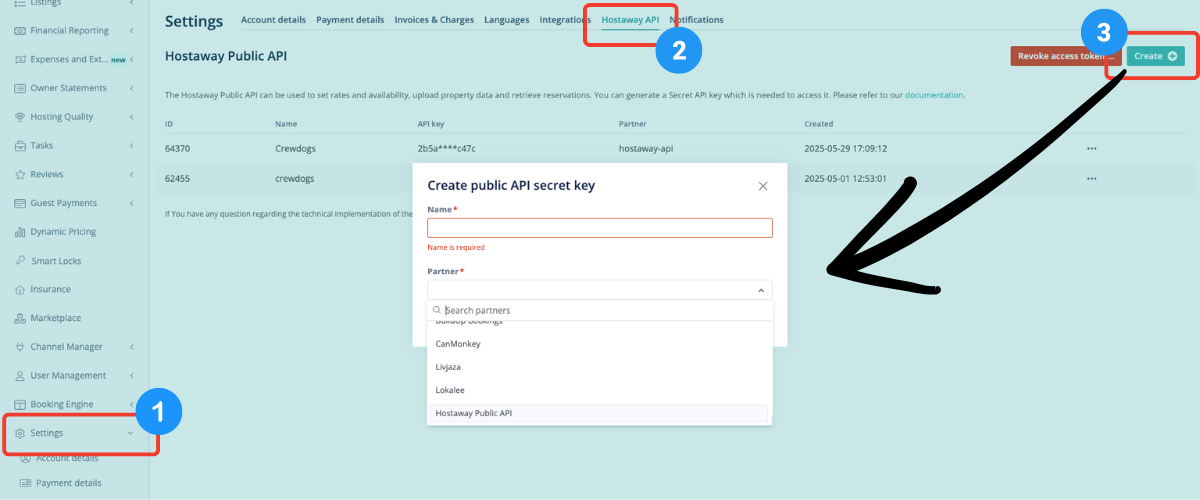This screenshot has width=1200, height=500.
Task: Click the Revoke access token button
Action: click(1065, 56)
